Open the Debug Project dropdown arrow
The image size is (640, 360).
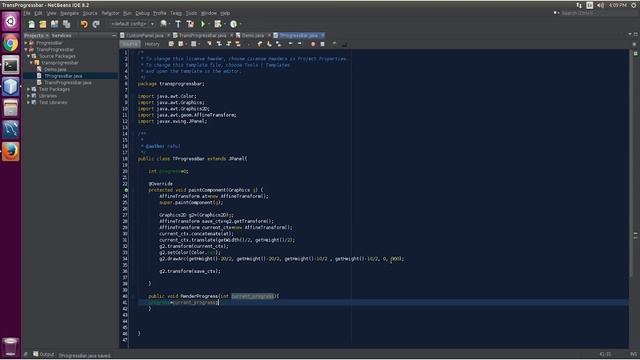(224, 24)
